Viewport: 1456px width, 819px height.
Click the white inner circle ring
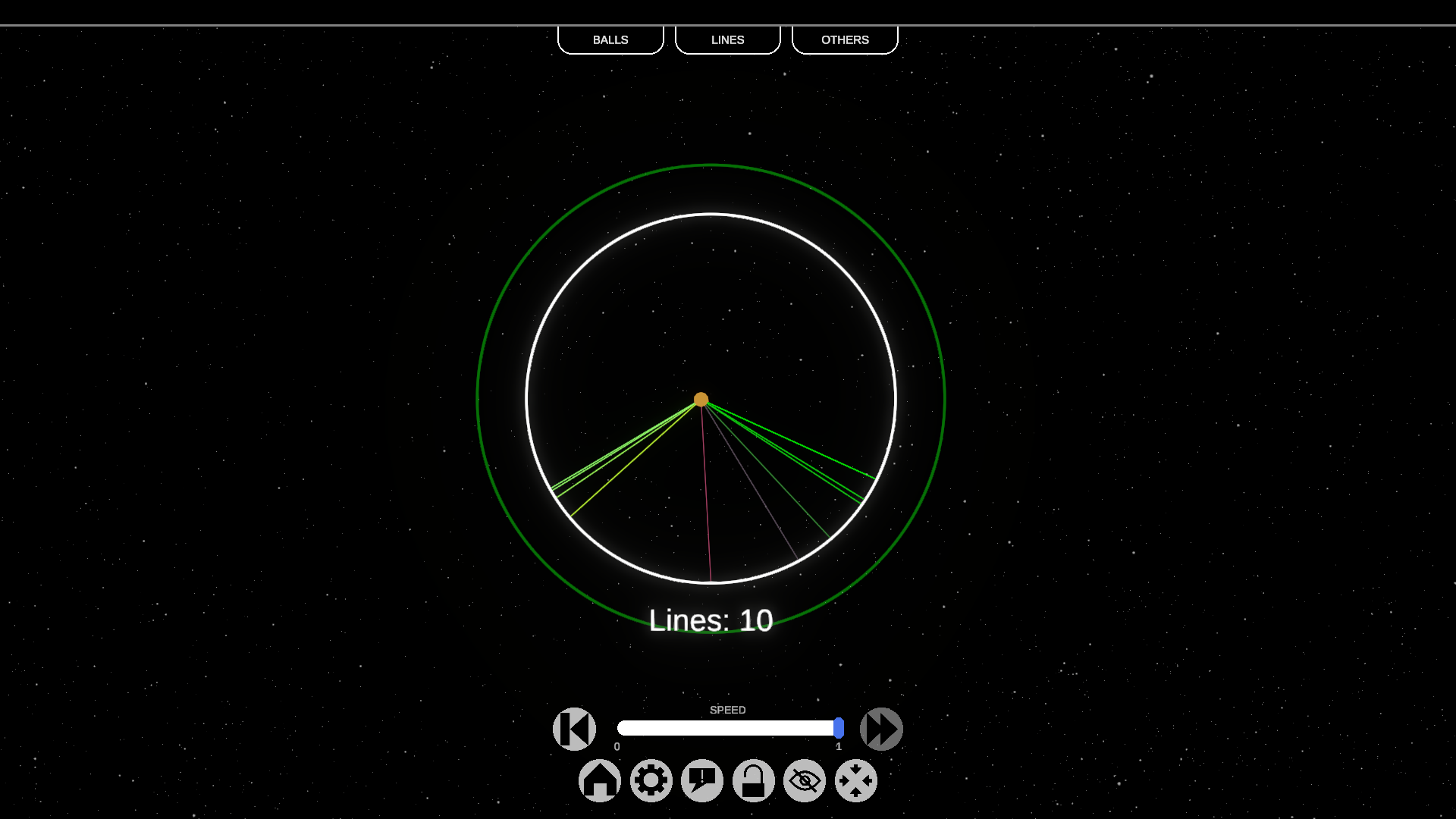(x=711, y=215)
